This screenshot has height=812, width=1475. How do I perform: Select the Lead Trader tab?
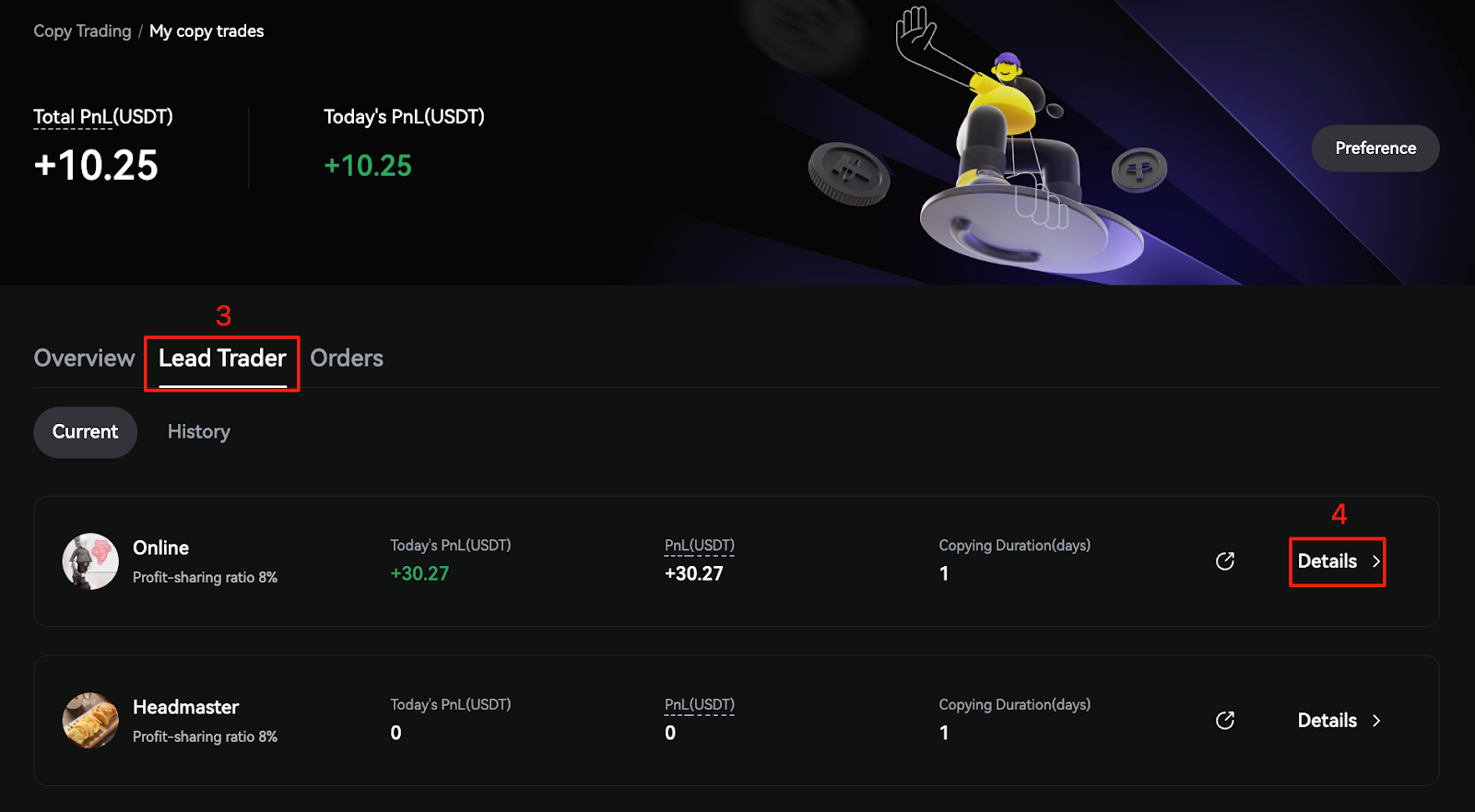(x=222, y=359)
